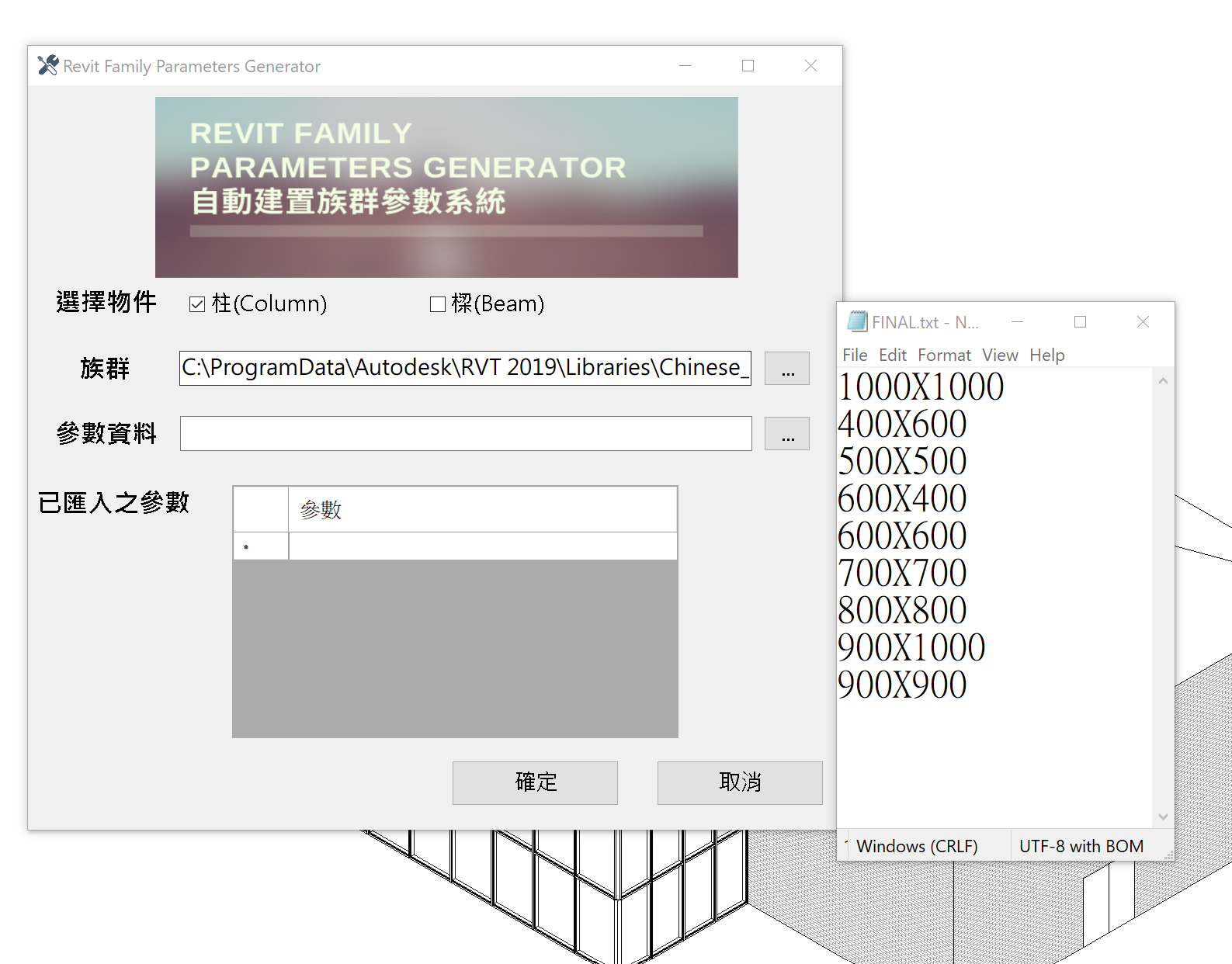The height and width of the screenshot is (964, 1232).
Task: Click the 600X400 line in Notepad
Action: 902,499
